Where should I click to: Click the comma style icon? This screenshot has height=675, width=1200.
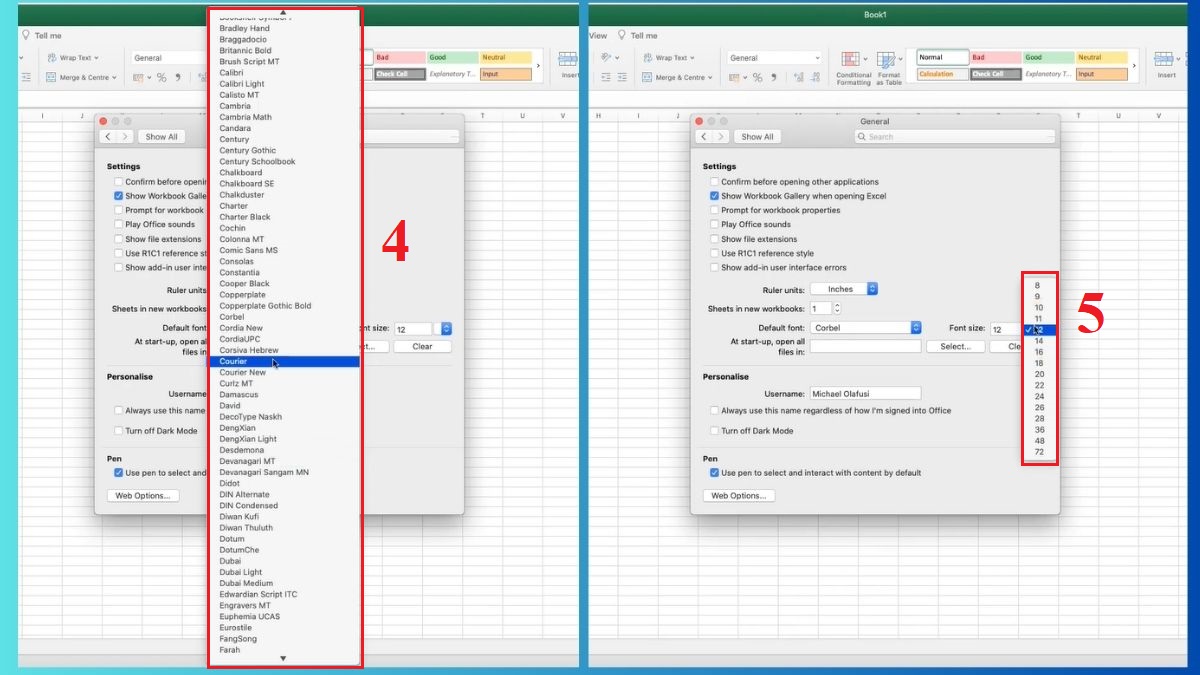click(x=773, y=77)
